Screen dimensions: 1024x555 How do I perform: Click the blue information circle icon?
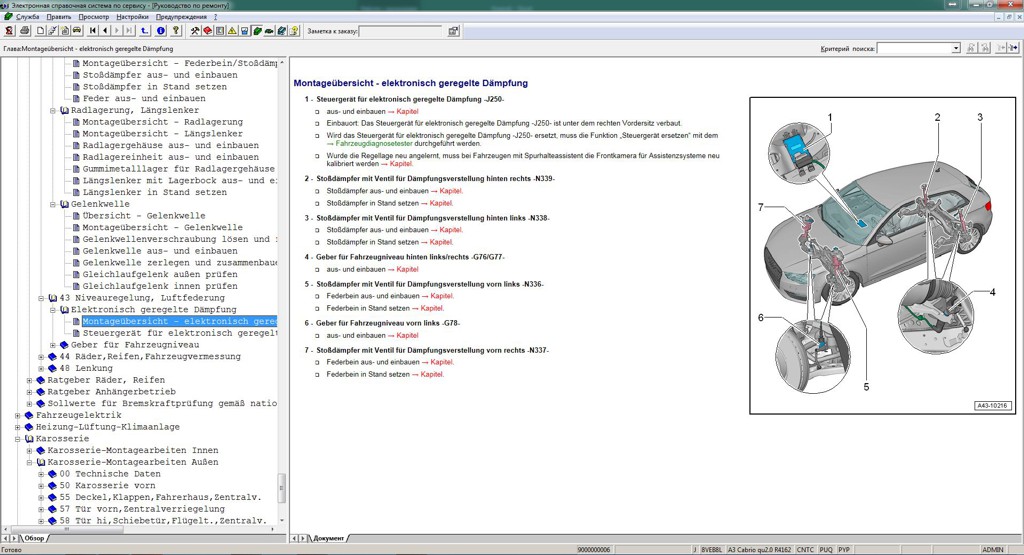tap(161, 31)
